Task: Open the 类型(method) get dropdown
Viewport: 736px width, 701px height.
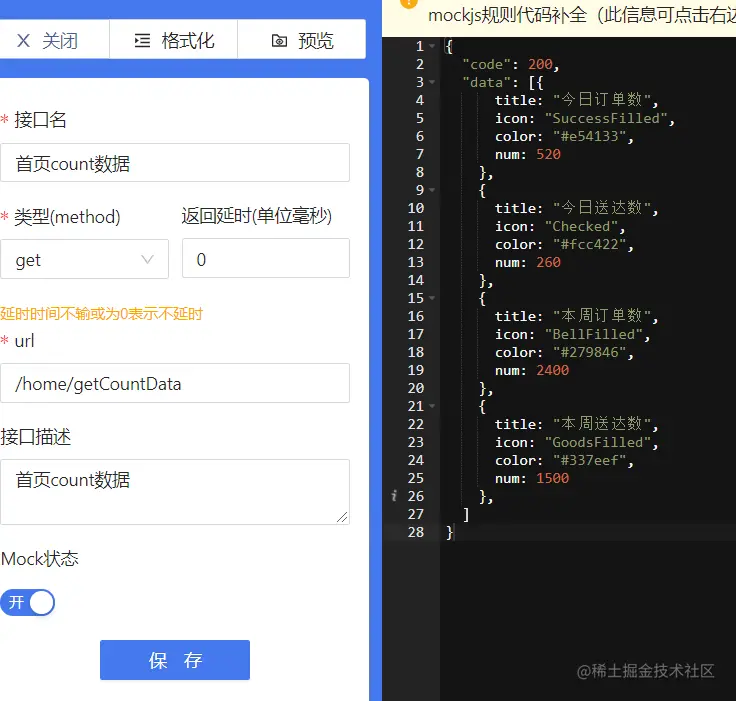Action: (x=84, y=259)
